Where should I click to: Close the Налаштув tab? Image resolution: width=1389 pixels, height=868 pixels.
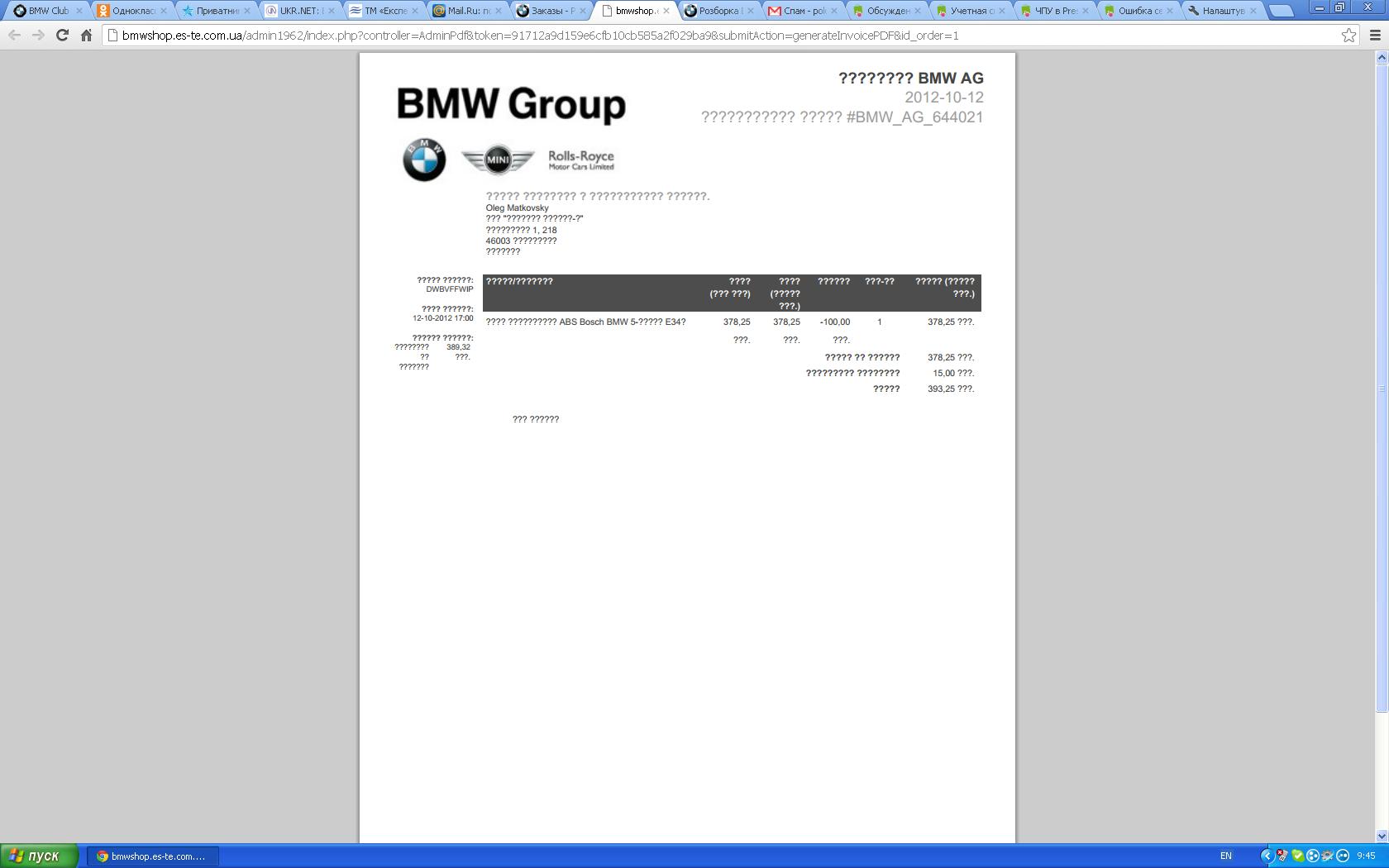(1253, 11)
